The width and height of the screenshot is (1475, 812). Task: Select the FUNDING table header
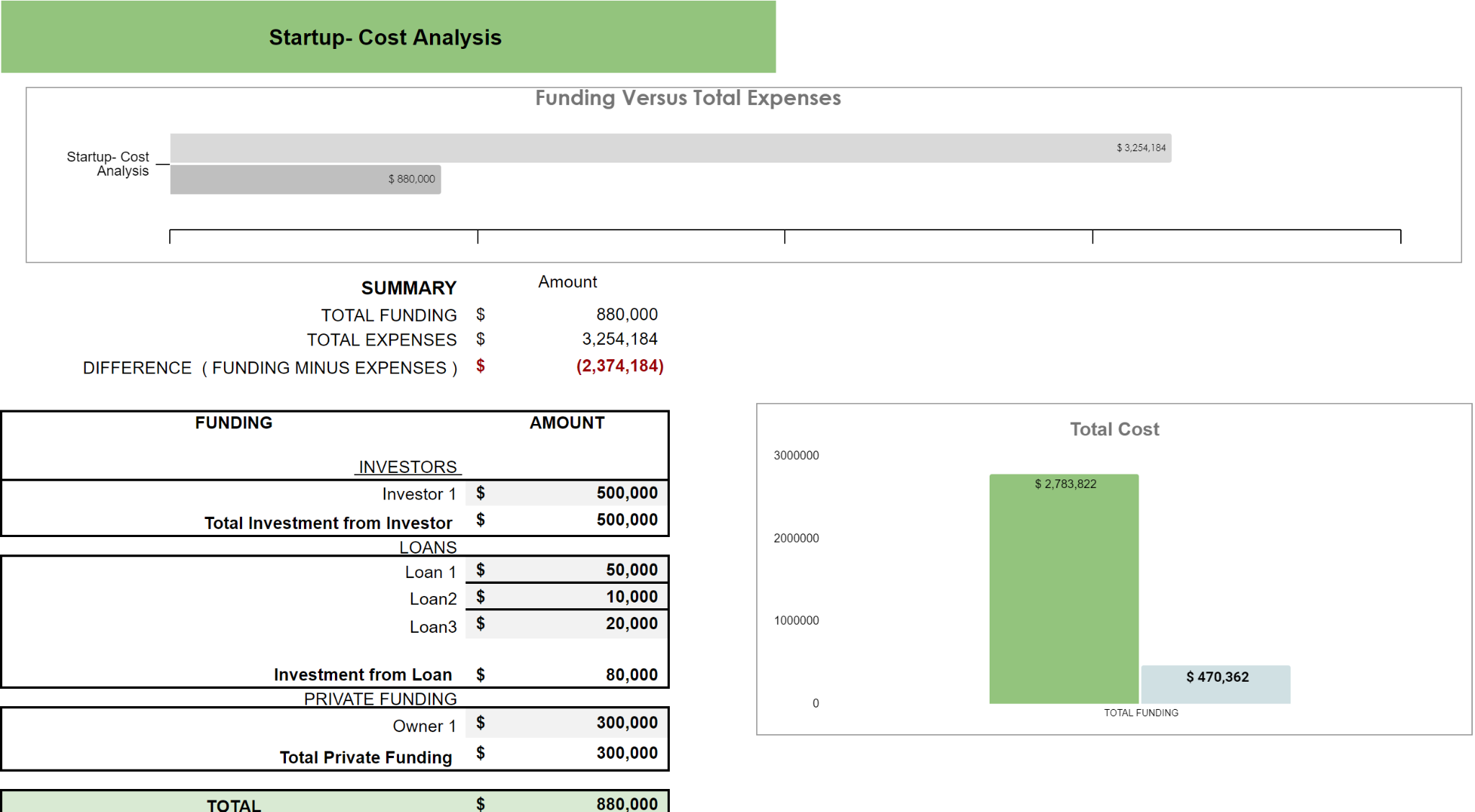pos(233,423)
